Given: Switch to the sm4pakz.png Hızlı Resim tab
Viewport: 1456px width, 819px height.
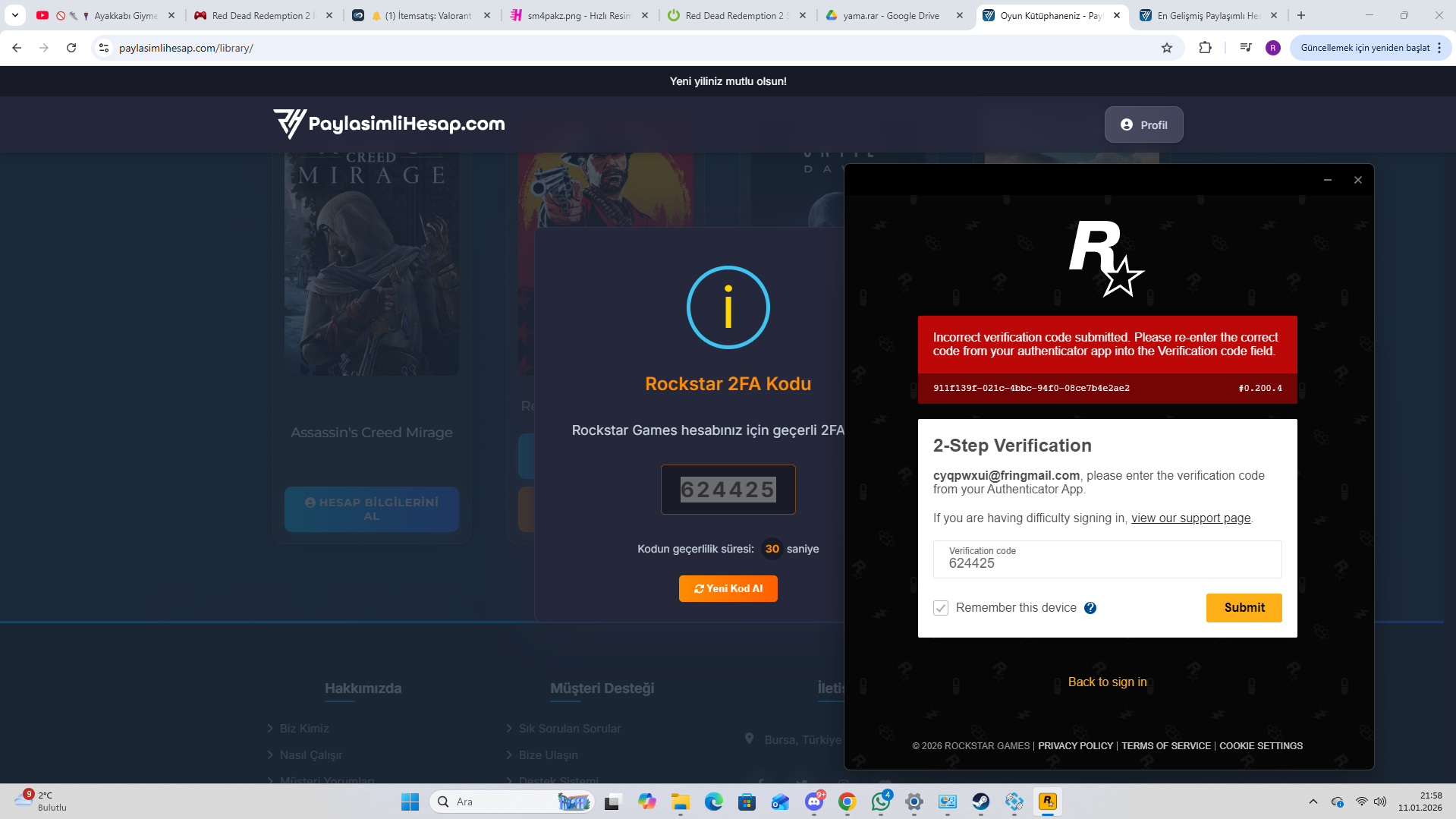Looking at the screenshot, I should click(579, 15).
